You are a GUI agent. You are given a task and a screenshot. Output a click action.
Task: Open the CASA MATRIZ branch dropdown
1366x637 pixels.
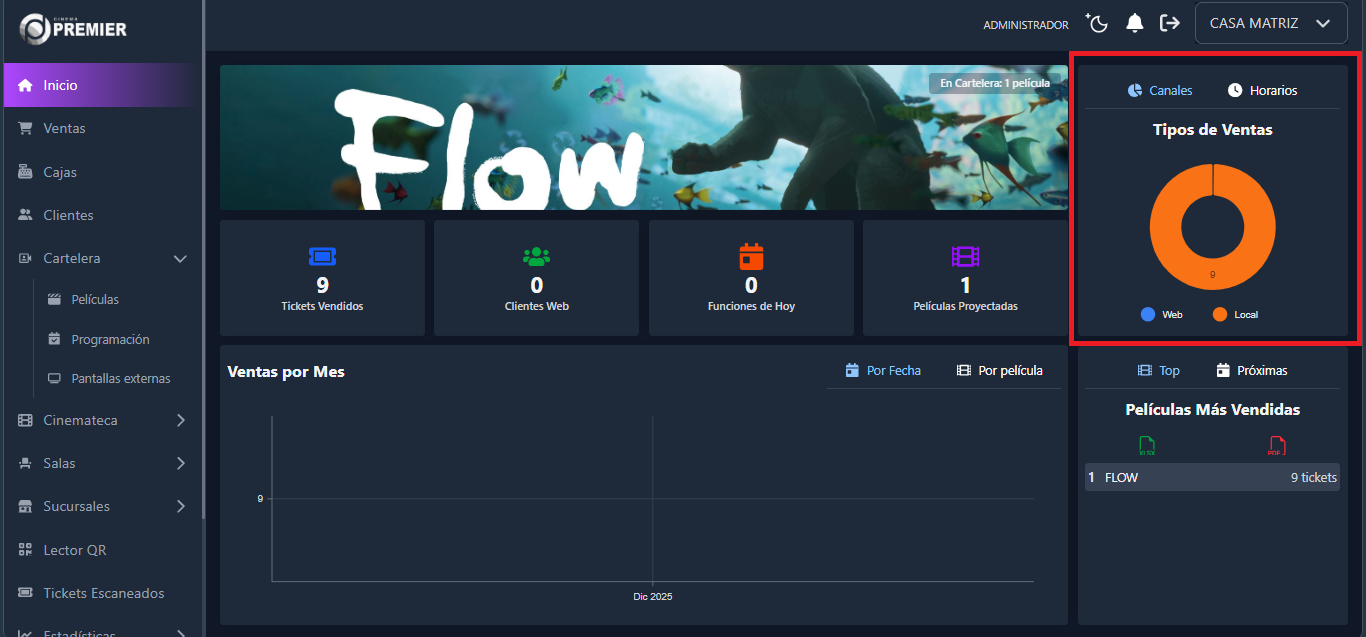[1270, 23]
